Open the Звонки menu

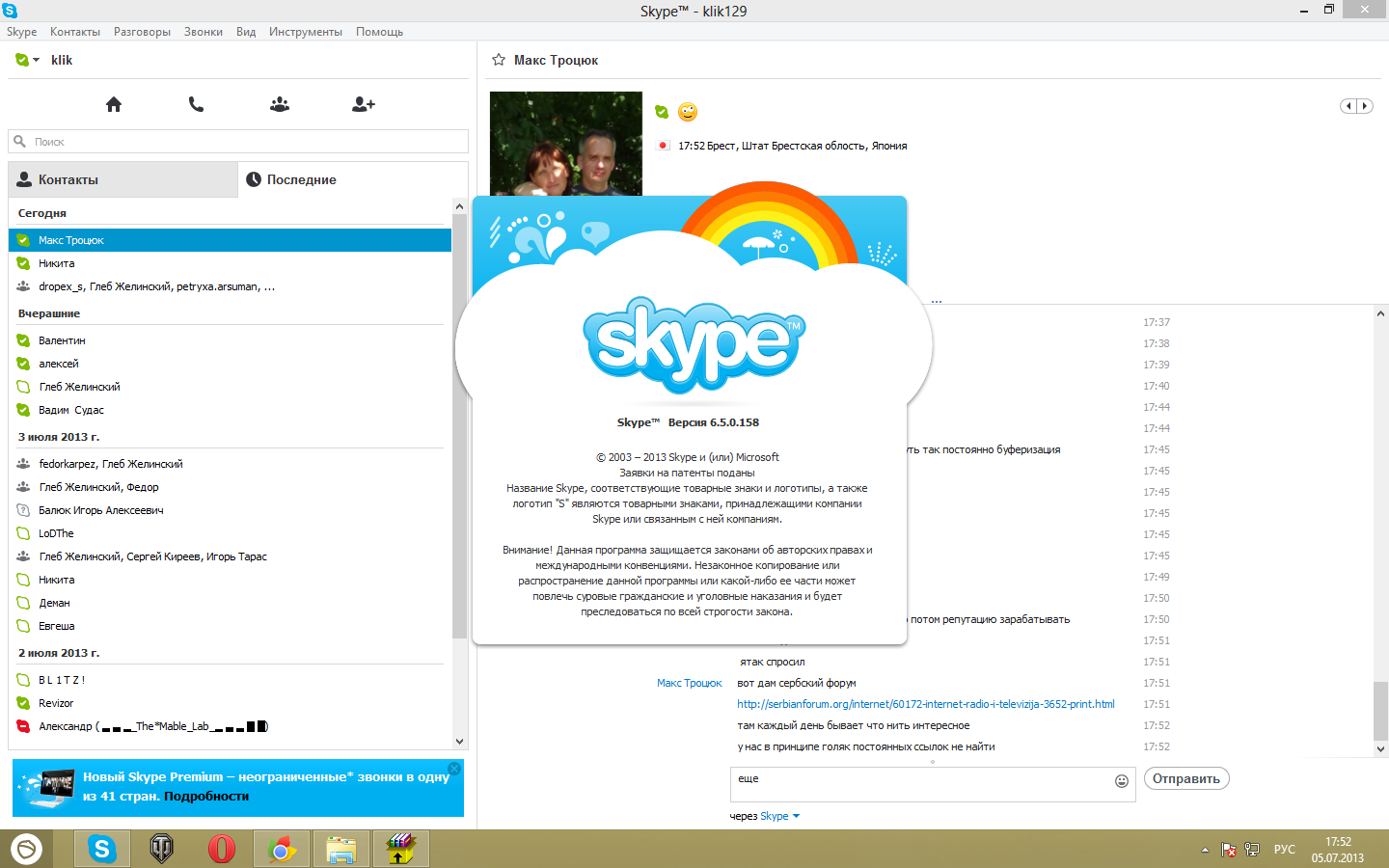pos(204,32)
